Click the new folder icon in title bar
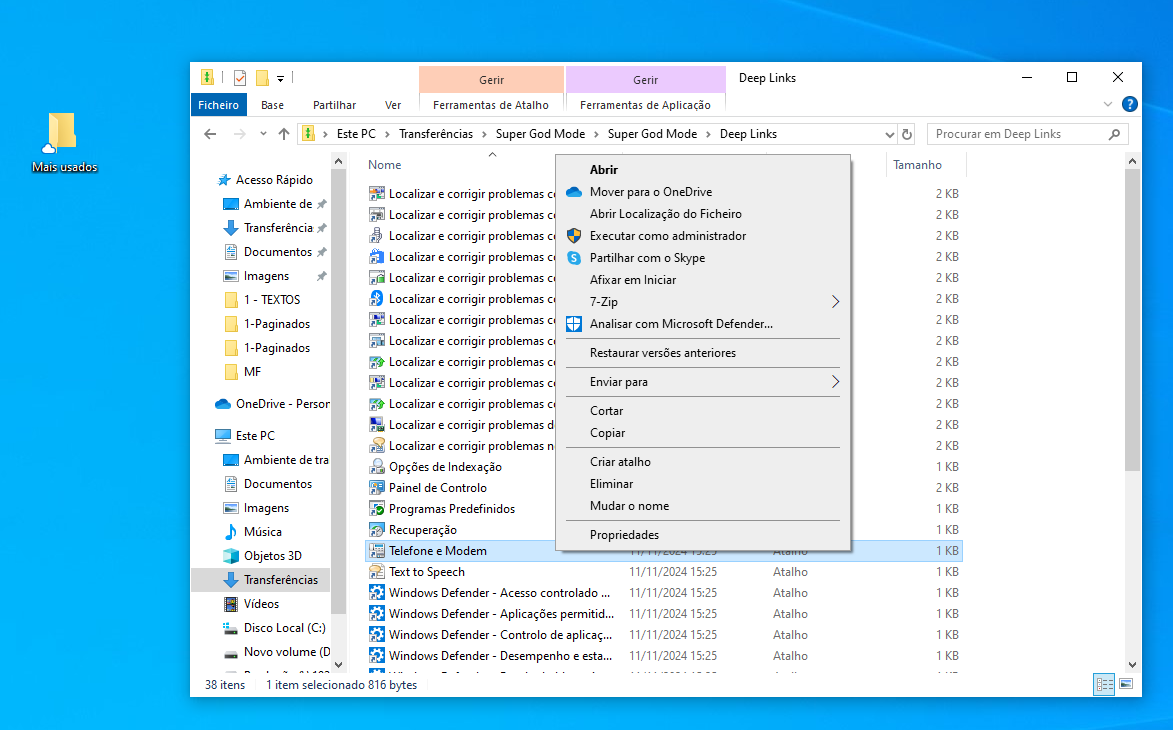Screen dimensions: 1173x730 [262, 78]
